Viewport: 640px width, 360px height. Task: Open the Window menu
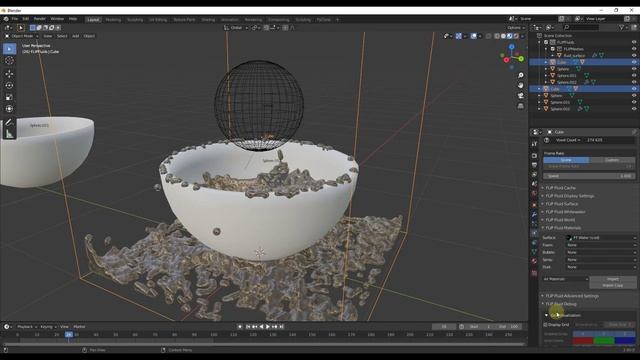tap(57, 19)
